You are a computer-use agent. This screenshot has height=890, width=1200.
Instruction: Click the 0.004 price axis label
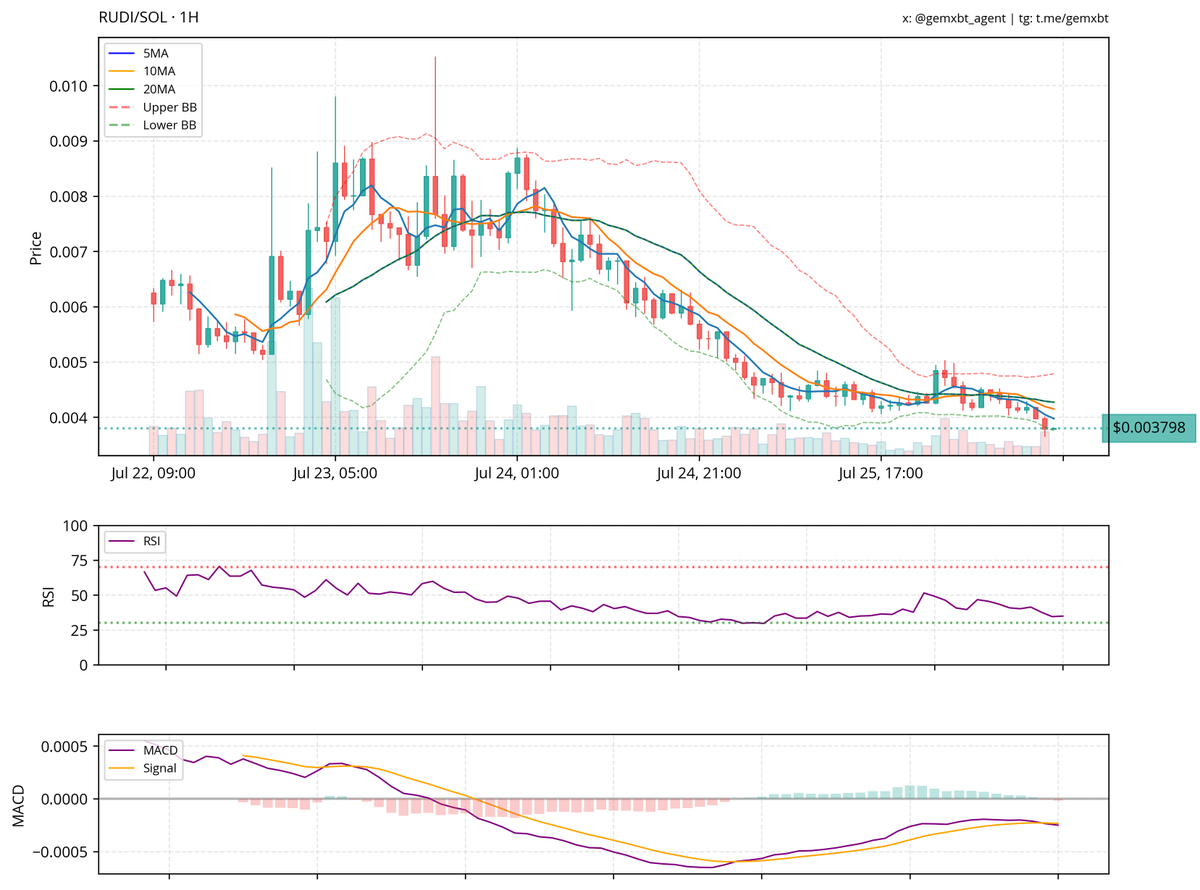pyautogui.click(x=67, y=417)
